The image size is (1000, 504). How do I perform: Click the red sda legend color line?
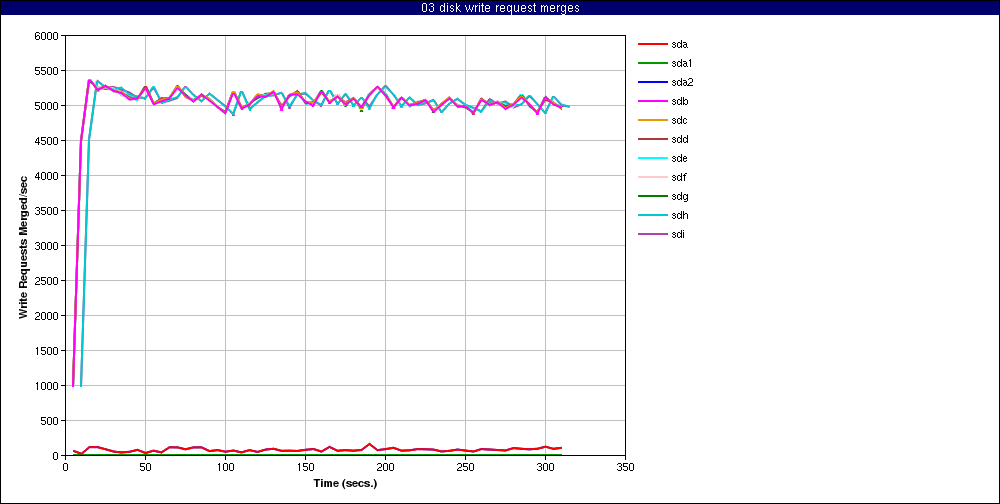coord(652,44)
